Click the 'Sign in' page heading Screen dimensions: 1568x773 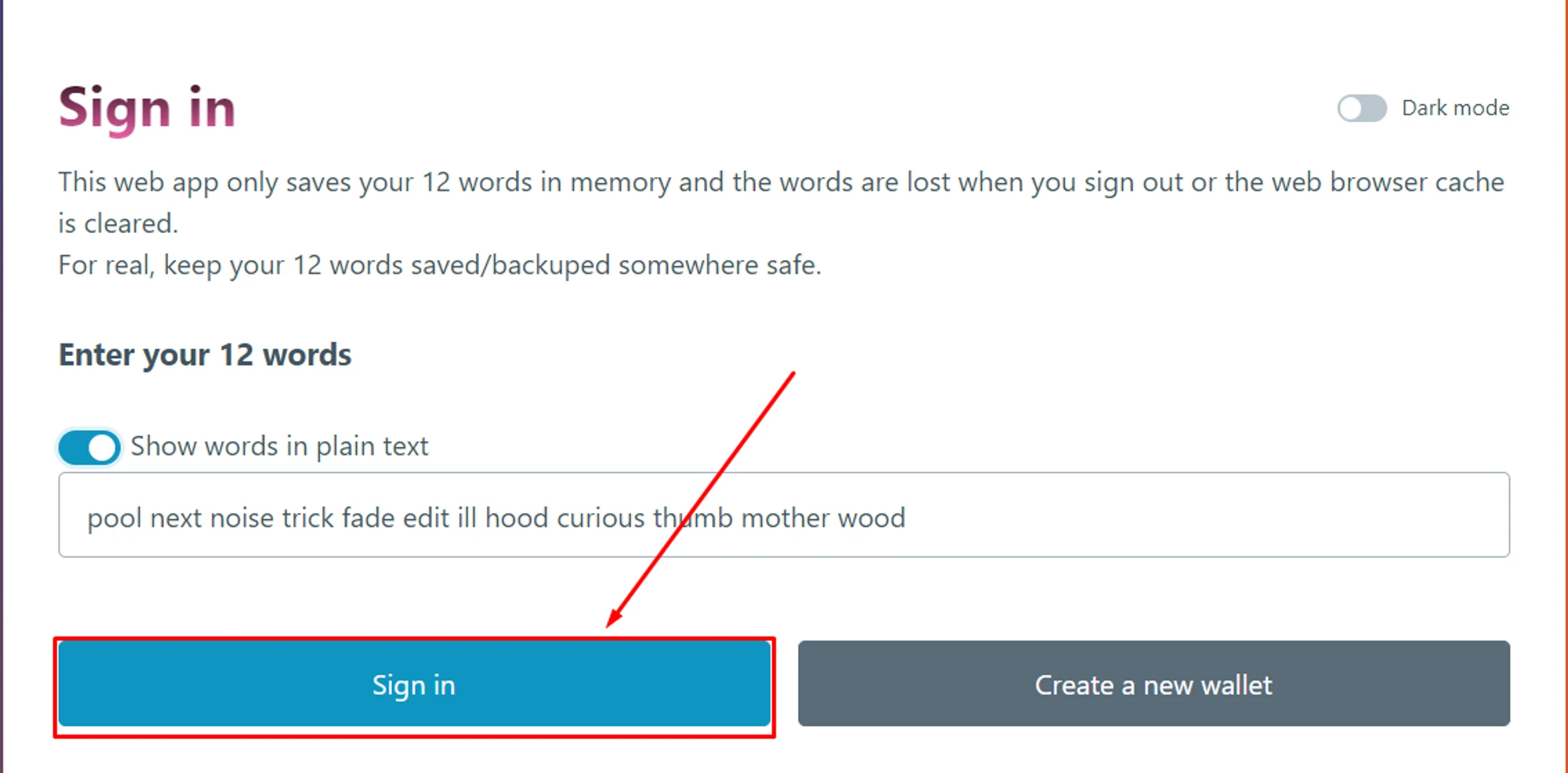[147, 108]
